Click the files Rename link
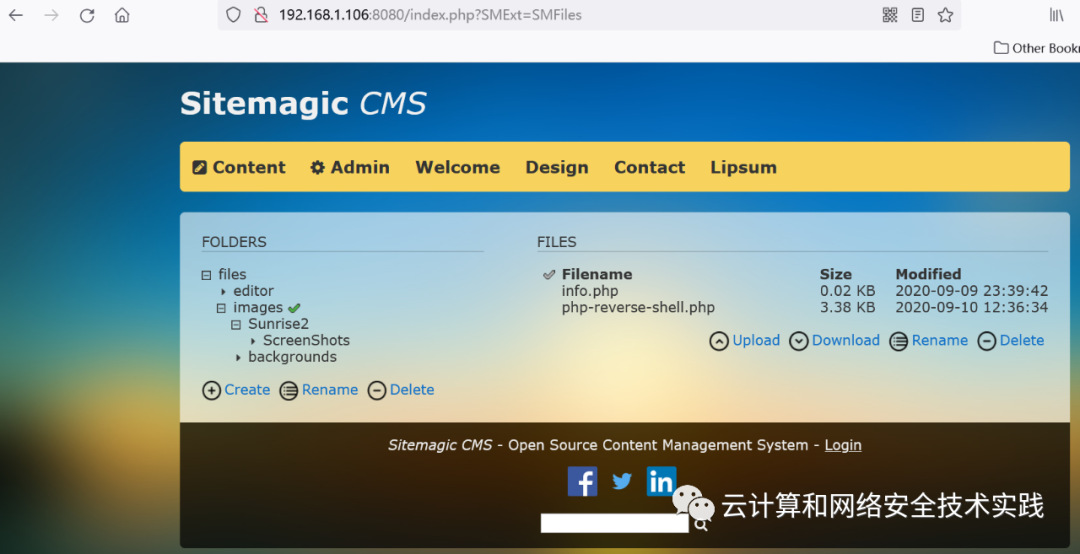 point(939,340)
